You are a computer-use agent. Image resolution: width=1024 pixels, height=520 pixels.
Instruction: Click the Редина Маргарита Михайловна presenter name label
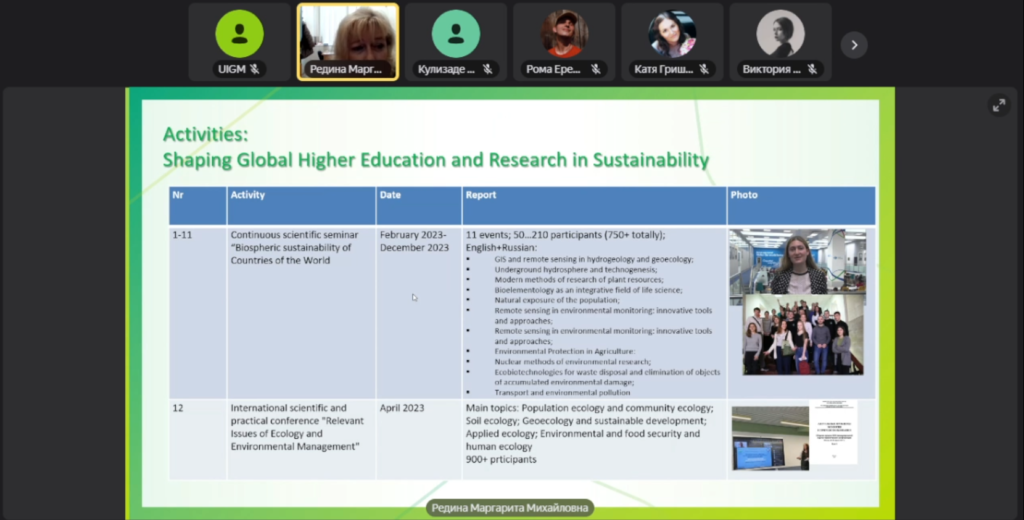(x=510, y=508)
